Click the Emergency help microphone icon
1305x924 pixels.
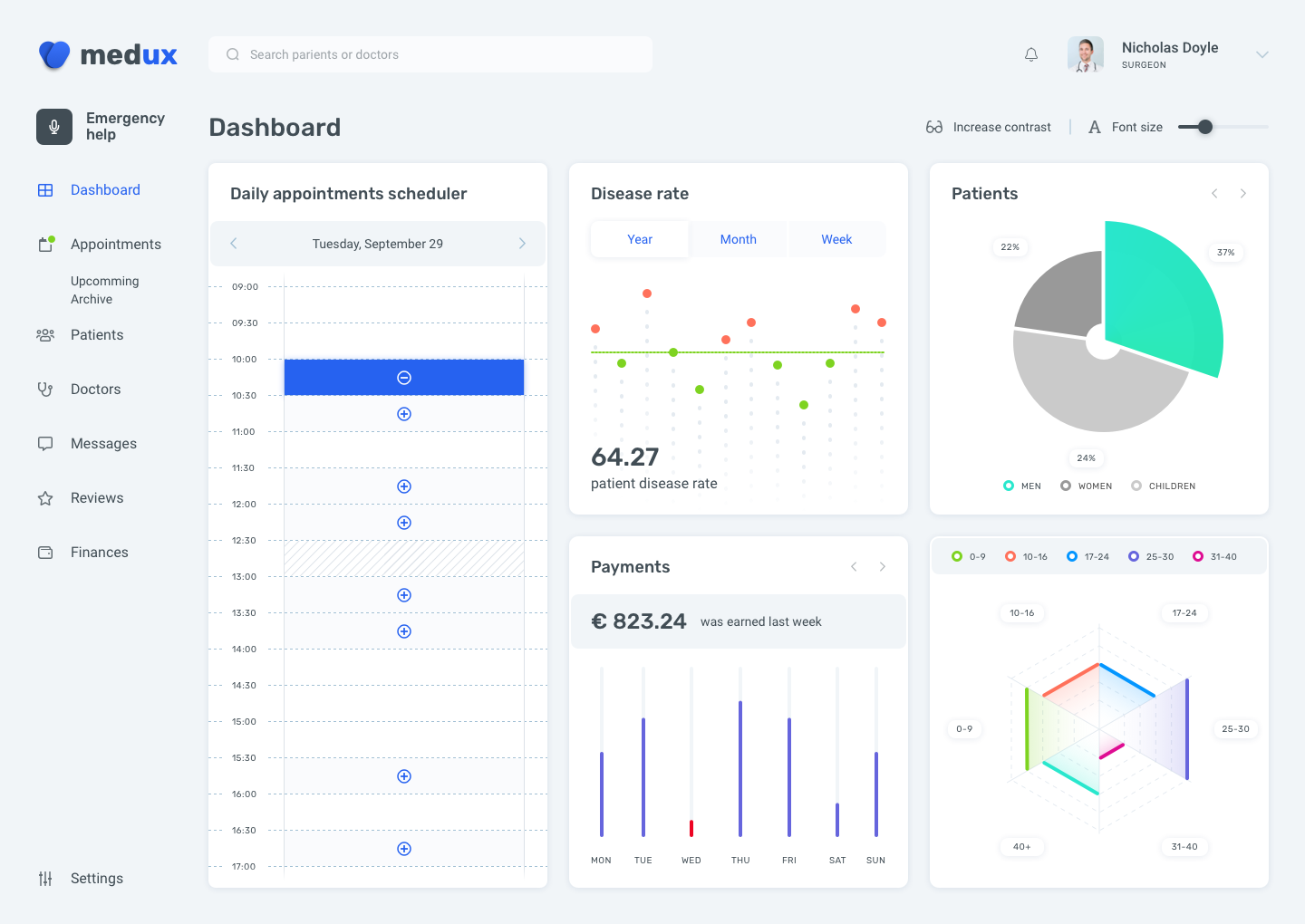coord(54,127)
